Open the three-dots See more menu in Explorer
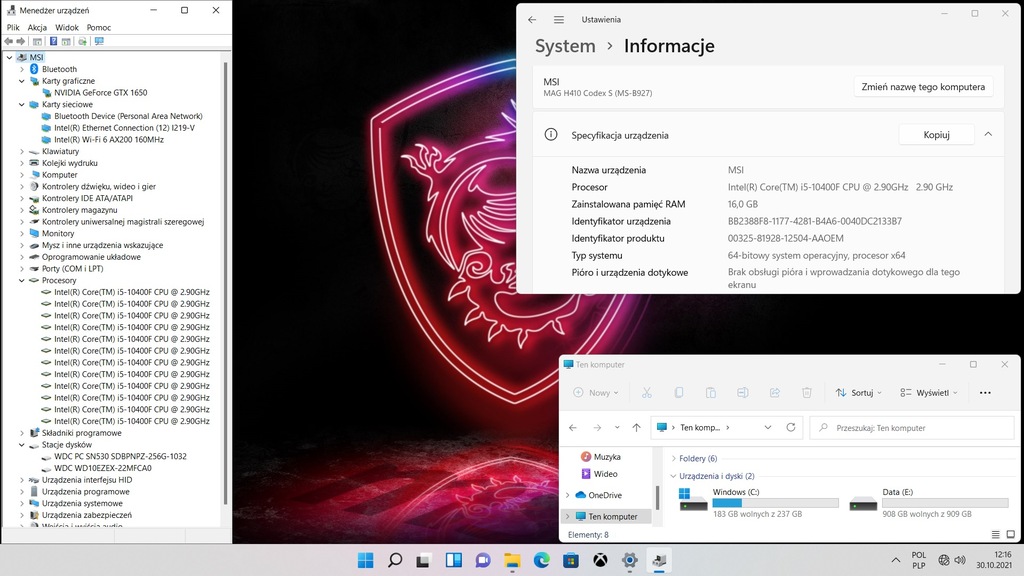The height and width of the screenshot is (576, 1024). 985,392
